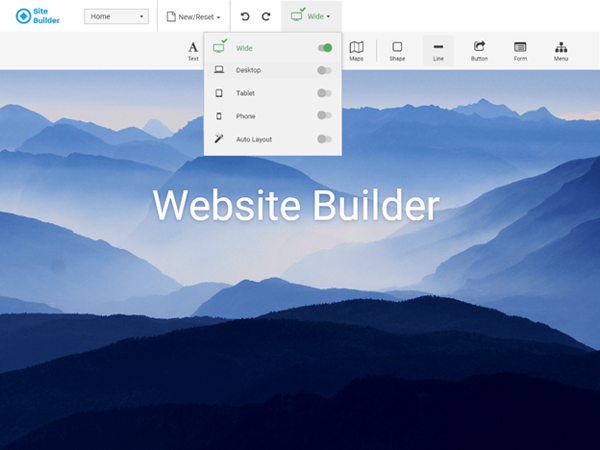Choose the Phone menu entry
The width and height of the screenshot is (600, 450).
[x=273, y=116]
